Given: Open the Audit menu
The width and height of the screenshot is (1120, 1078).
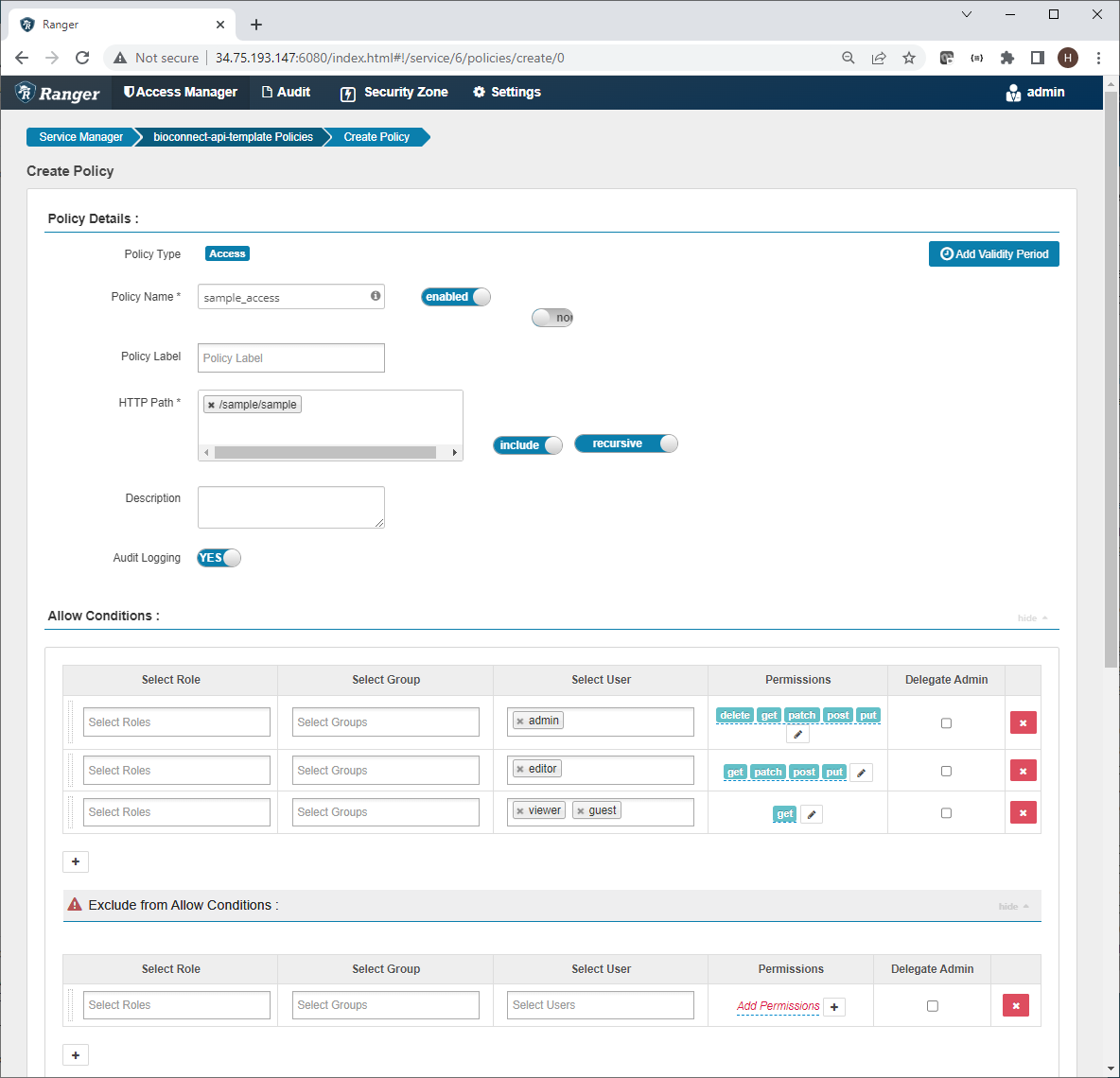Looking at the screenshot, I should (286, 92).
